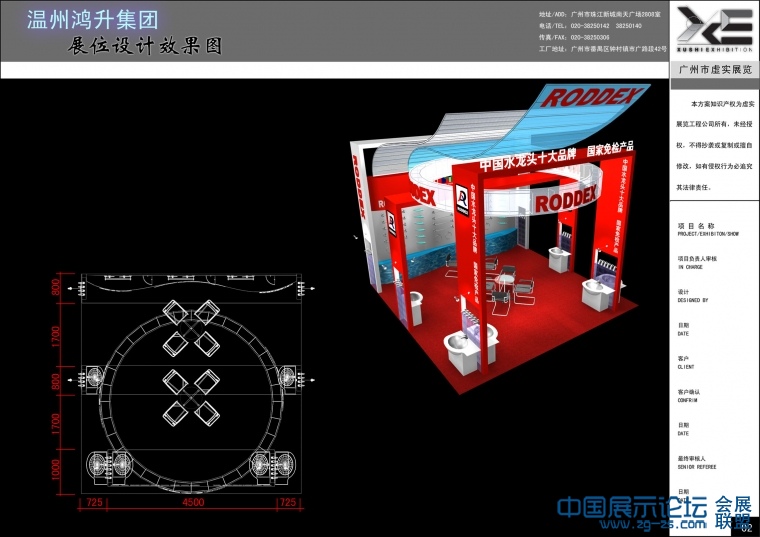The width and height of the screenshot is (760, 537).
Task: Click the floor plan circular ring drawing
Action: pos(191,400)
